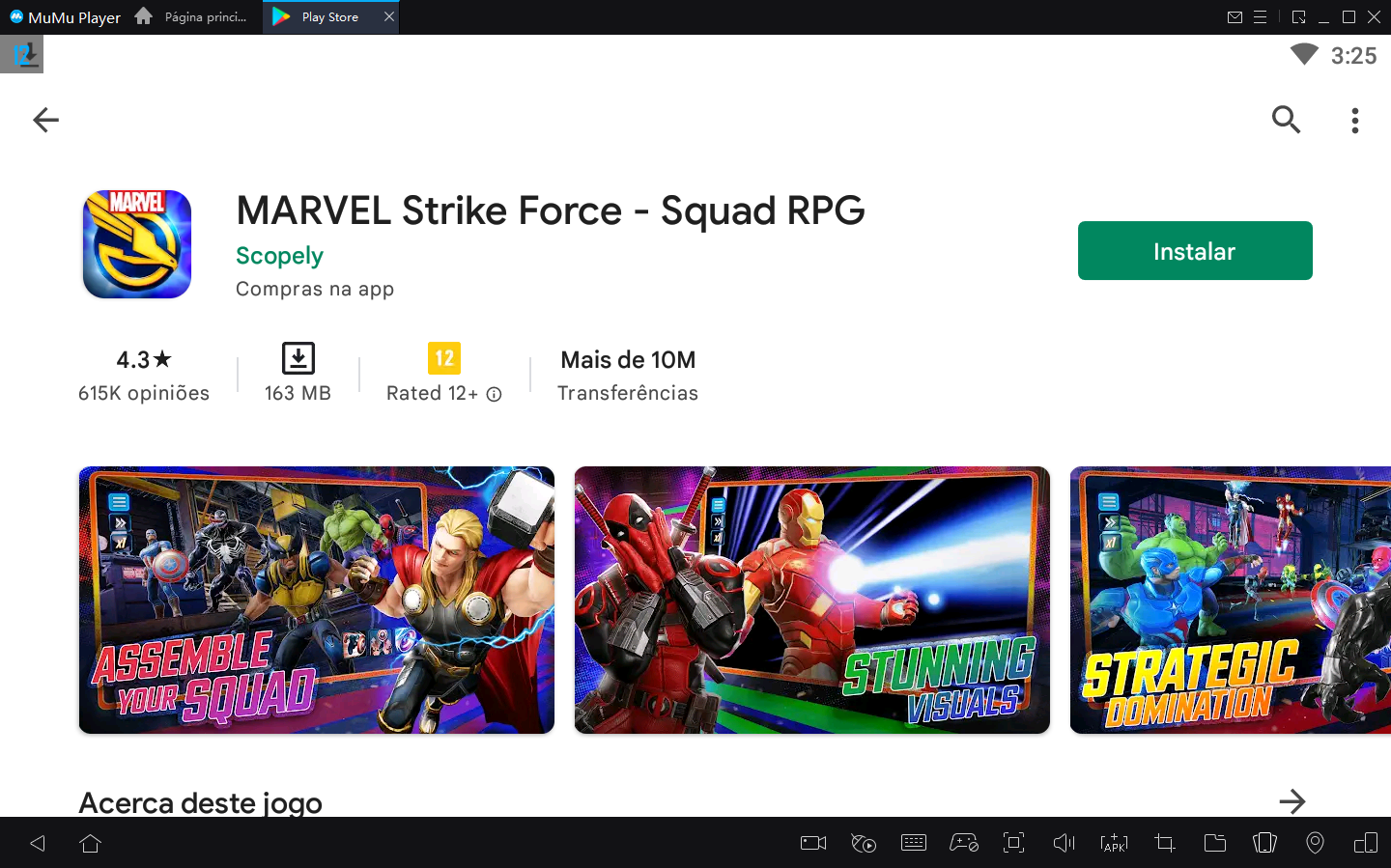Start a screen recording

pos(812,842)
